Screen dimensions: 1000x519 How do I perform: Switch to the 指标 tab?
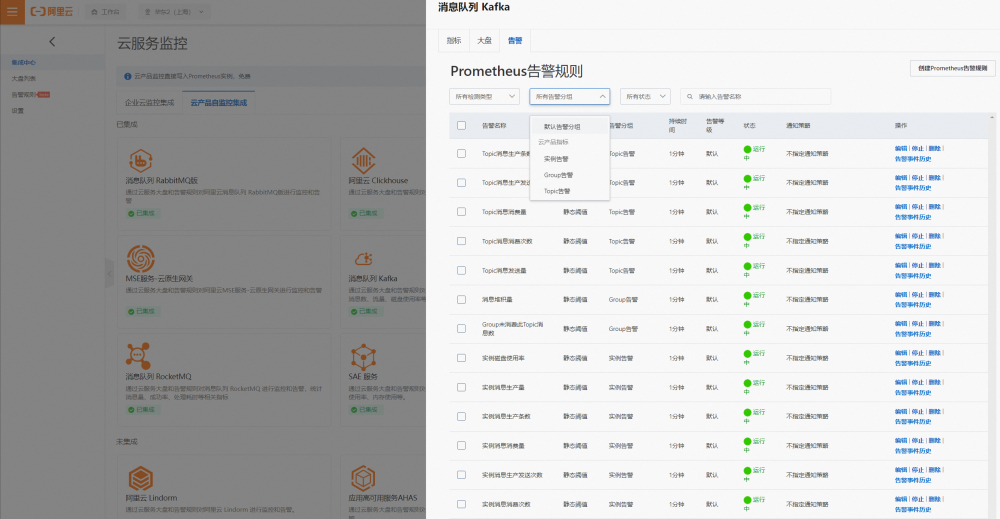(x=454, y=40)
